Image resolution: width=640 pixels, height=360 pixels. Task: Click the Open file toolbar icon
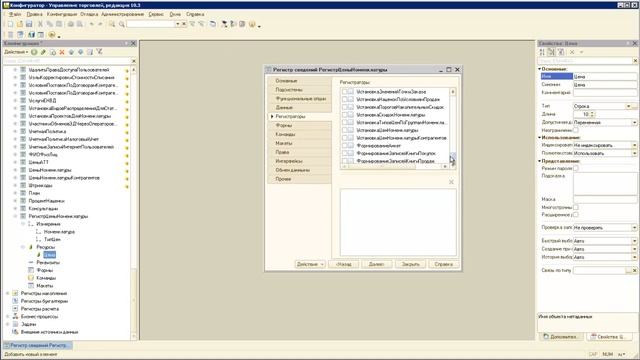tap(20, 24)
